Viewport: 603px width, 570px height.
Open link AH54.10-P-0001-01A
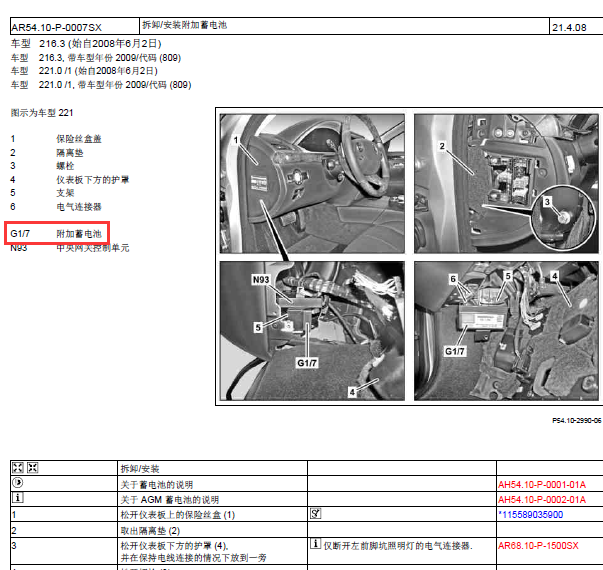(x=542, y=485)
